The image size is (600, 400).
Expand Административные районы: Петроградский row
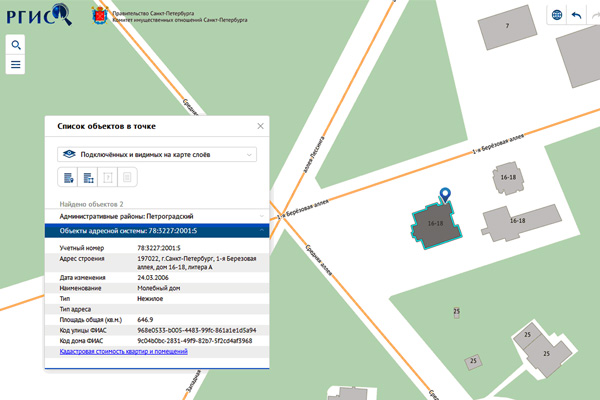point(157,216)
